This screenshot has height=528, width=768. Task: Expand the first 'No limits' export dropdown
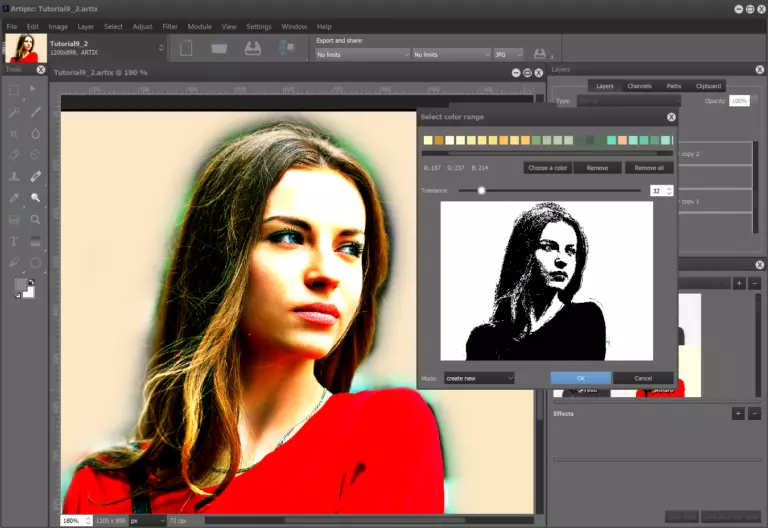point(362,54)
